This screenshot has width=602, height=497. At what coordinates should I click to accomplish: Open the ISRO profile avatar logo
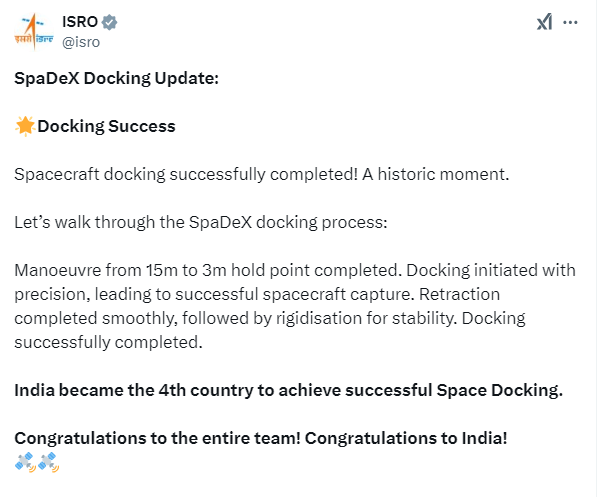pos(34,31)
